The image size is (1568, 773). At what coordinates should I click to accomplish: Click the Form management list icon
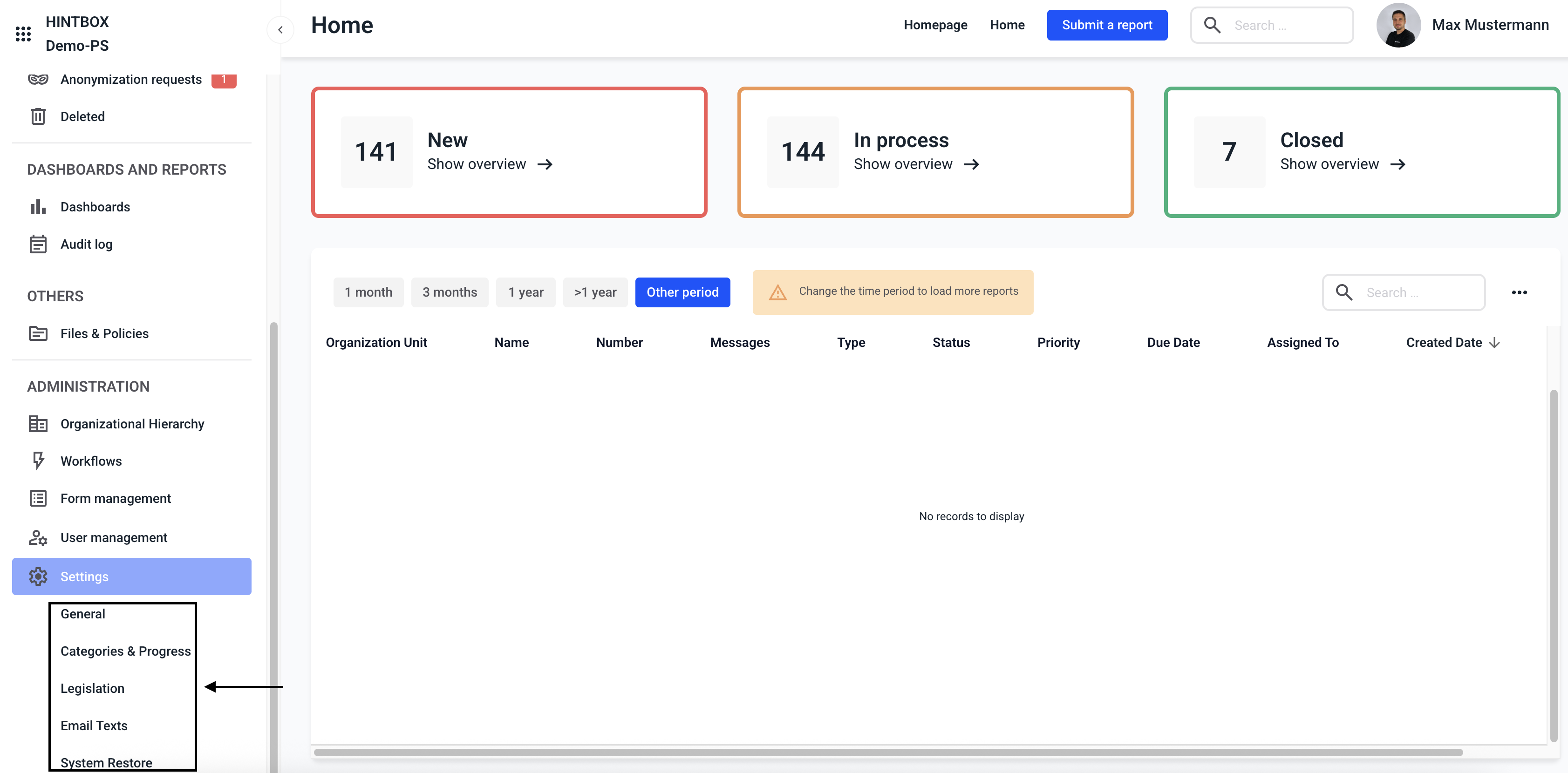point(38,499)
